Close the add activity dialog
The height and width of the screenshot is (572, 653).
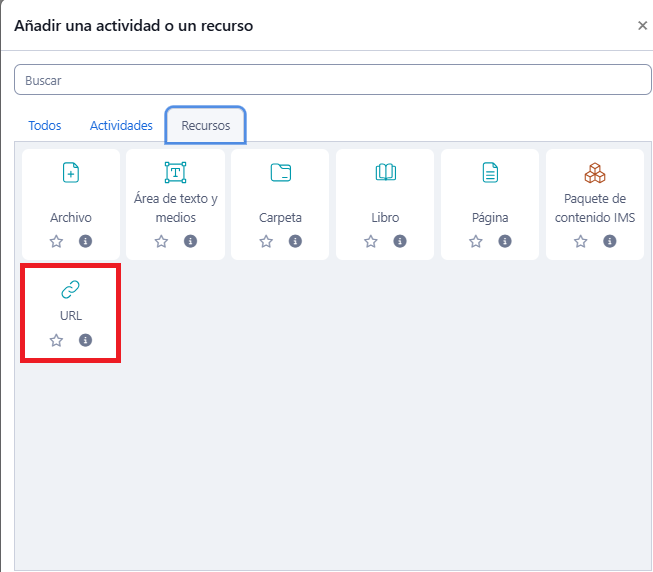click(642, 26)
